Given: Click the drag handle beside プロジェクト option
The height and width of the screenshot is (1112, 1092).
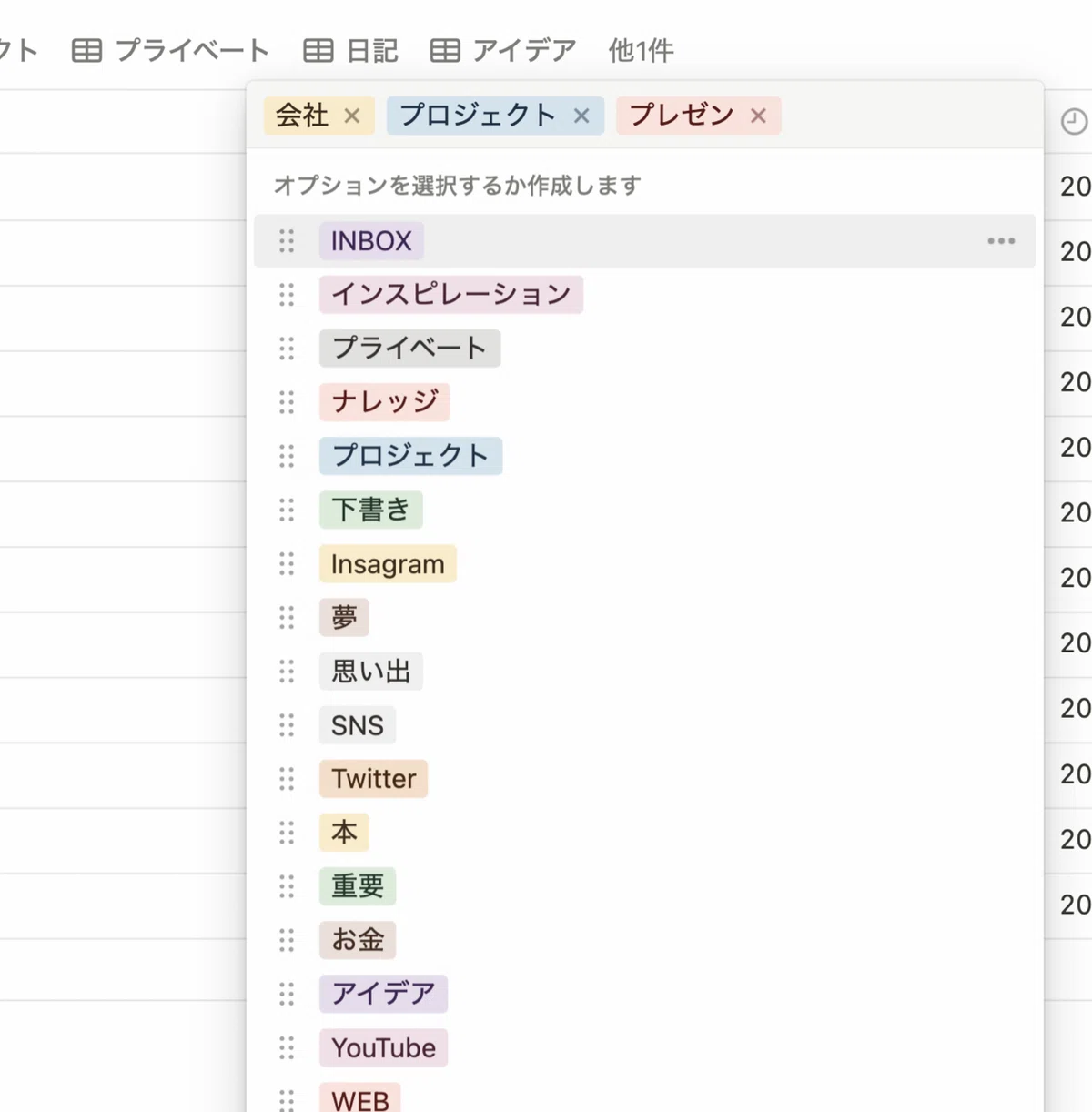Looking at the screenshot, I should coord(287,456).
